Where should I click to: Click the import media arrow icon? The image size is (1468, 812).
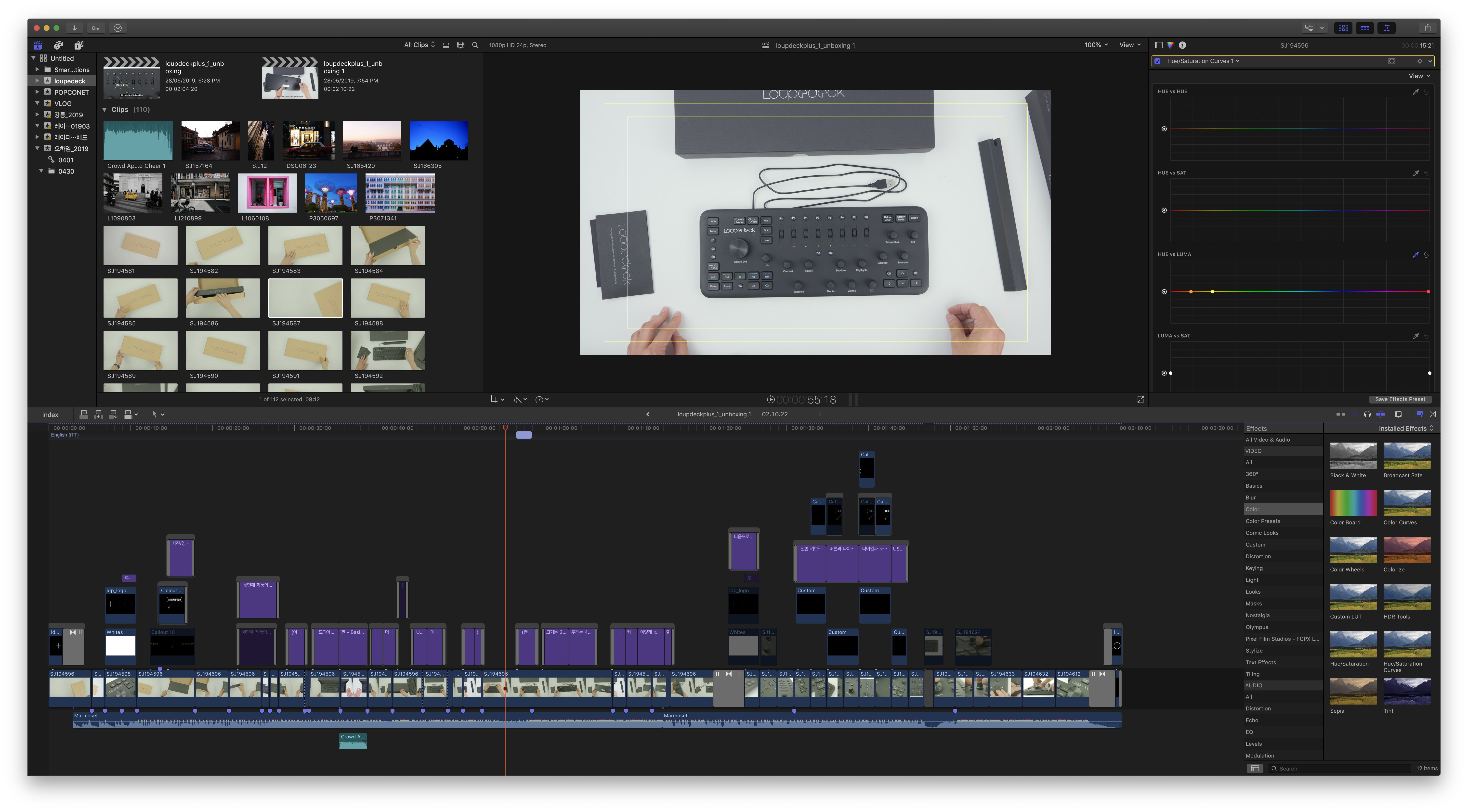point(75,28)
